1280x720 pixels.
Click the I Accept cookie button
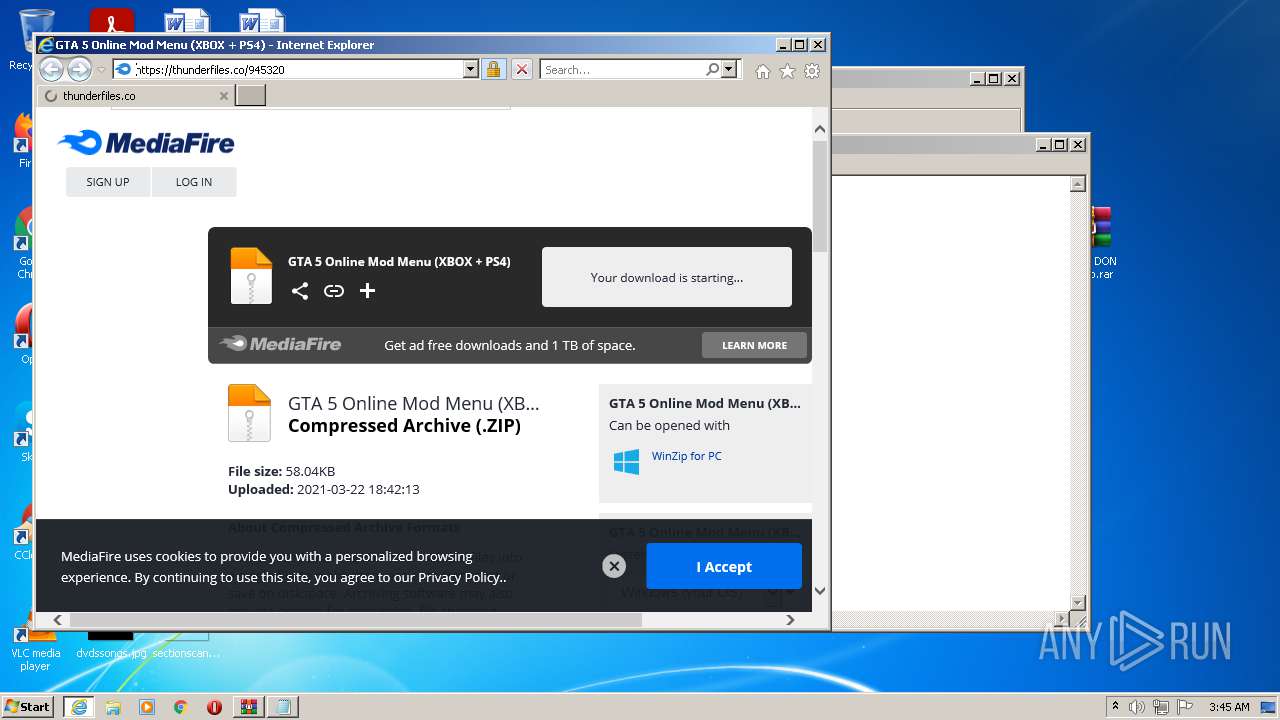724,566
